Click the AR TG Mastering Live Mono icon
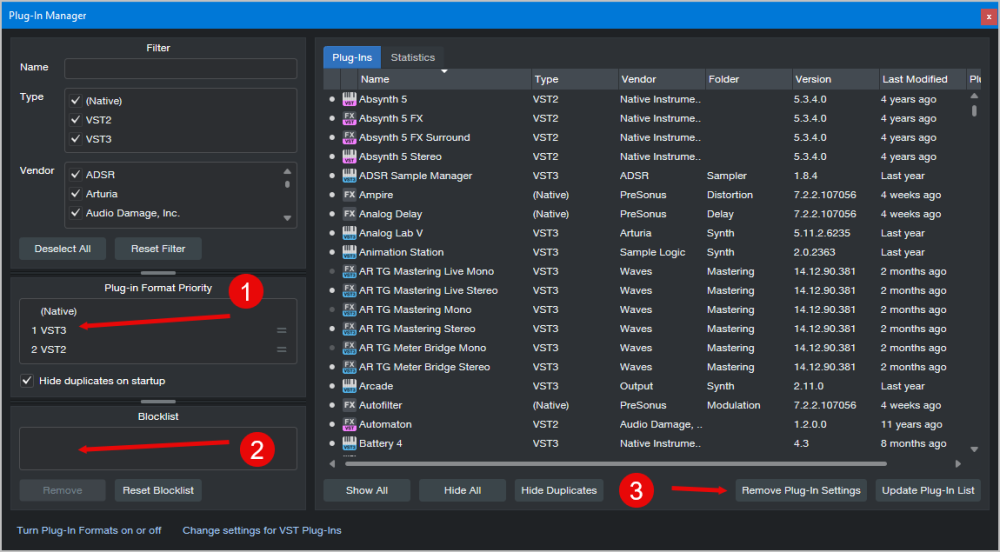1000x552 pixels. (349, 272)
